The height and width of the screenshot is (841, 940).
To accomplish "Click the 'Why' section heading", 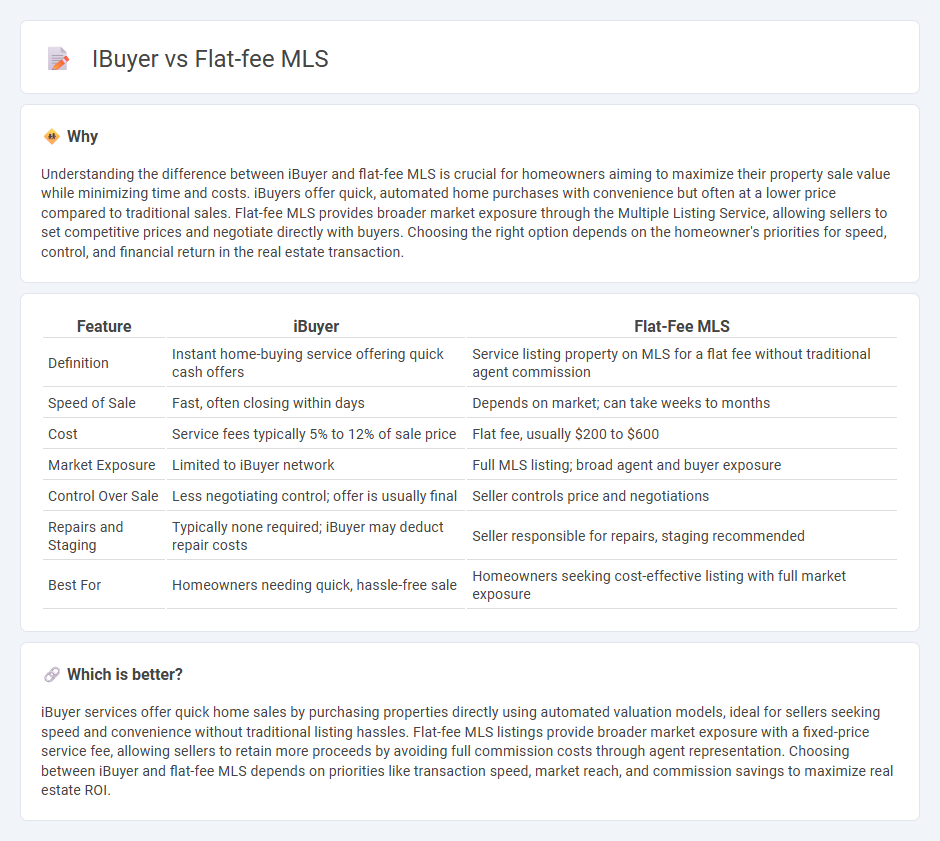I will click(x=82, y=137).
